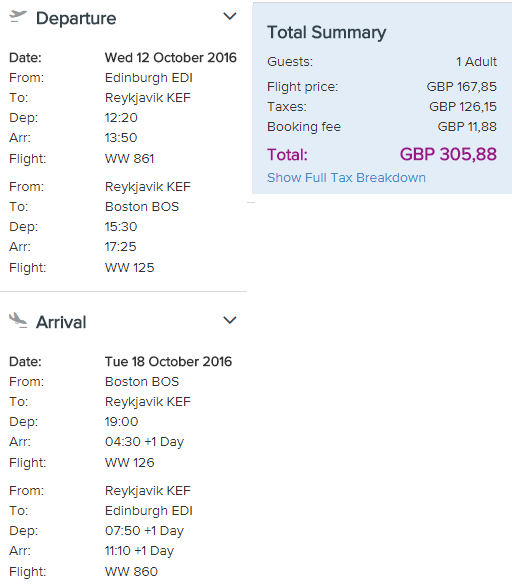Select the Total Summary heading
The height and width of the screenshot is (584, 512).
coord(327,33)
